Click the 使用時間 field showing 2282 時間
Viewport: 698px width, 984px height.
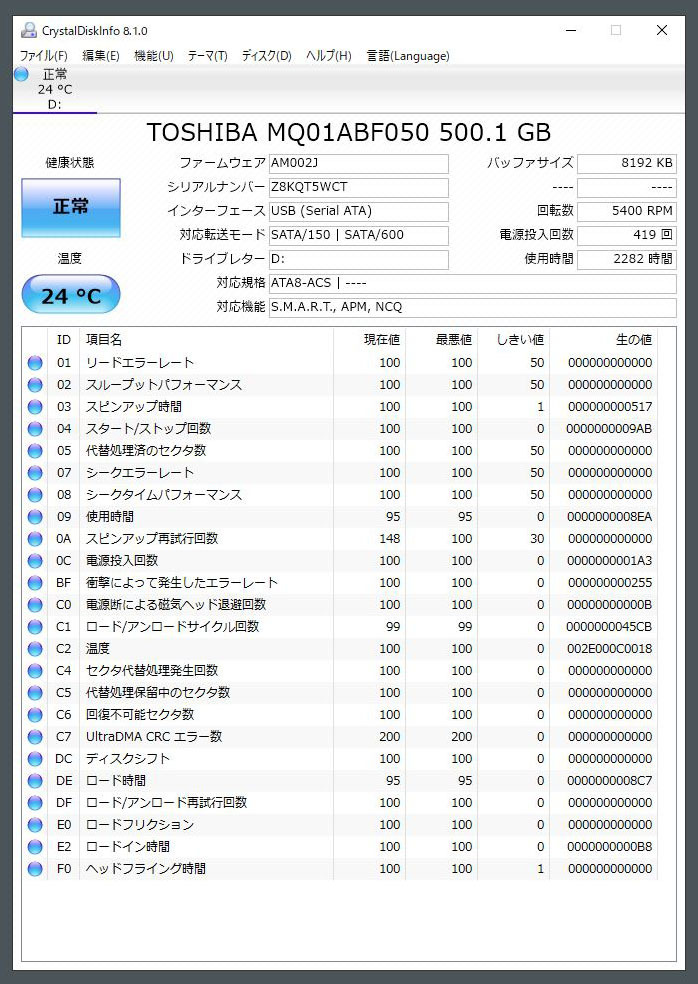[x=626, y=259]
